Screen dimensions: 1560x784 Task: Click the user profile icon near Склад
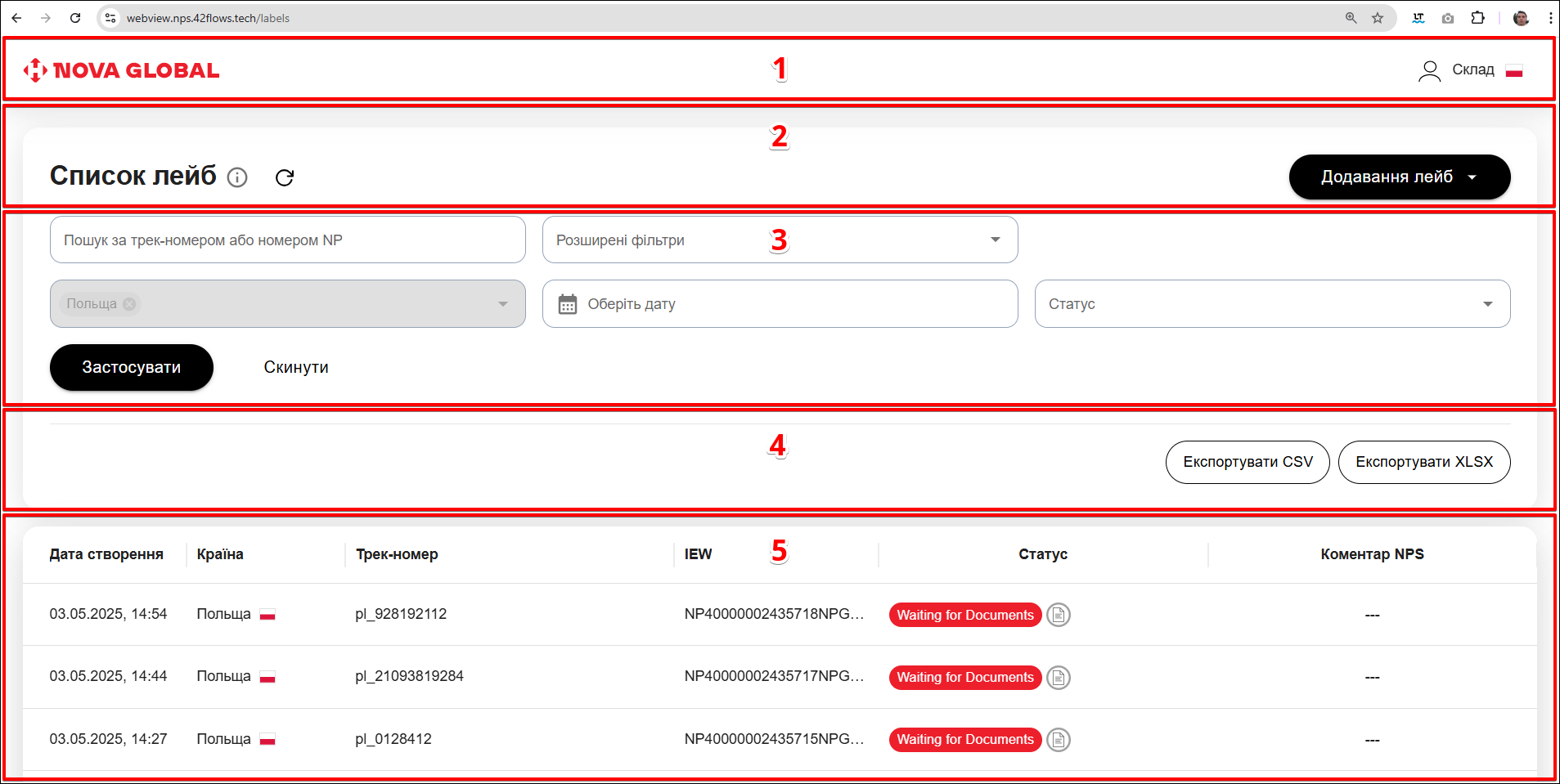1429,71
